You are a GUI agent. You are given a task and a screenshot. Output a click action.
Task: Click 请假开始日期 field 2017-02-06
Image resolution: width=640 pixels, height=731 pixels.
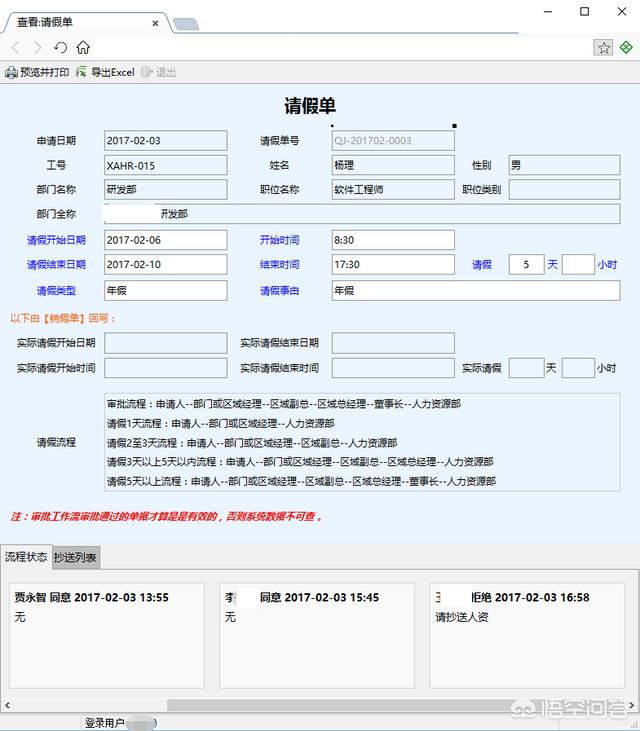pos(165,240)
